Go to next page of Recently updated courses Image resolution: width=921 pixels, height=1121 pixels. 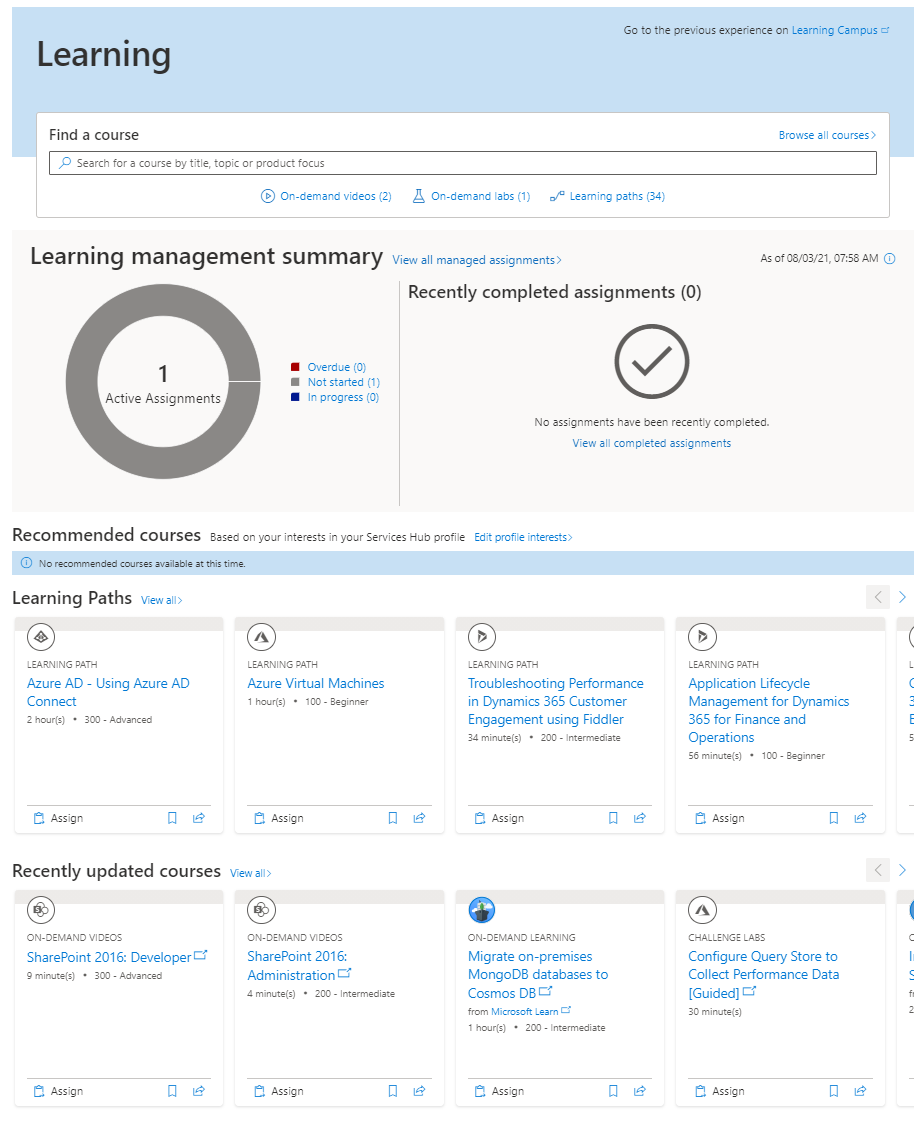pos(902,870)
